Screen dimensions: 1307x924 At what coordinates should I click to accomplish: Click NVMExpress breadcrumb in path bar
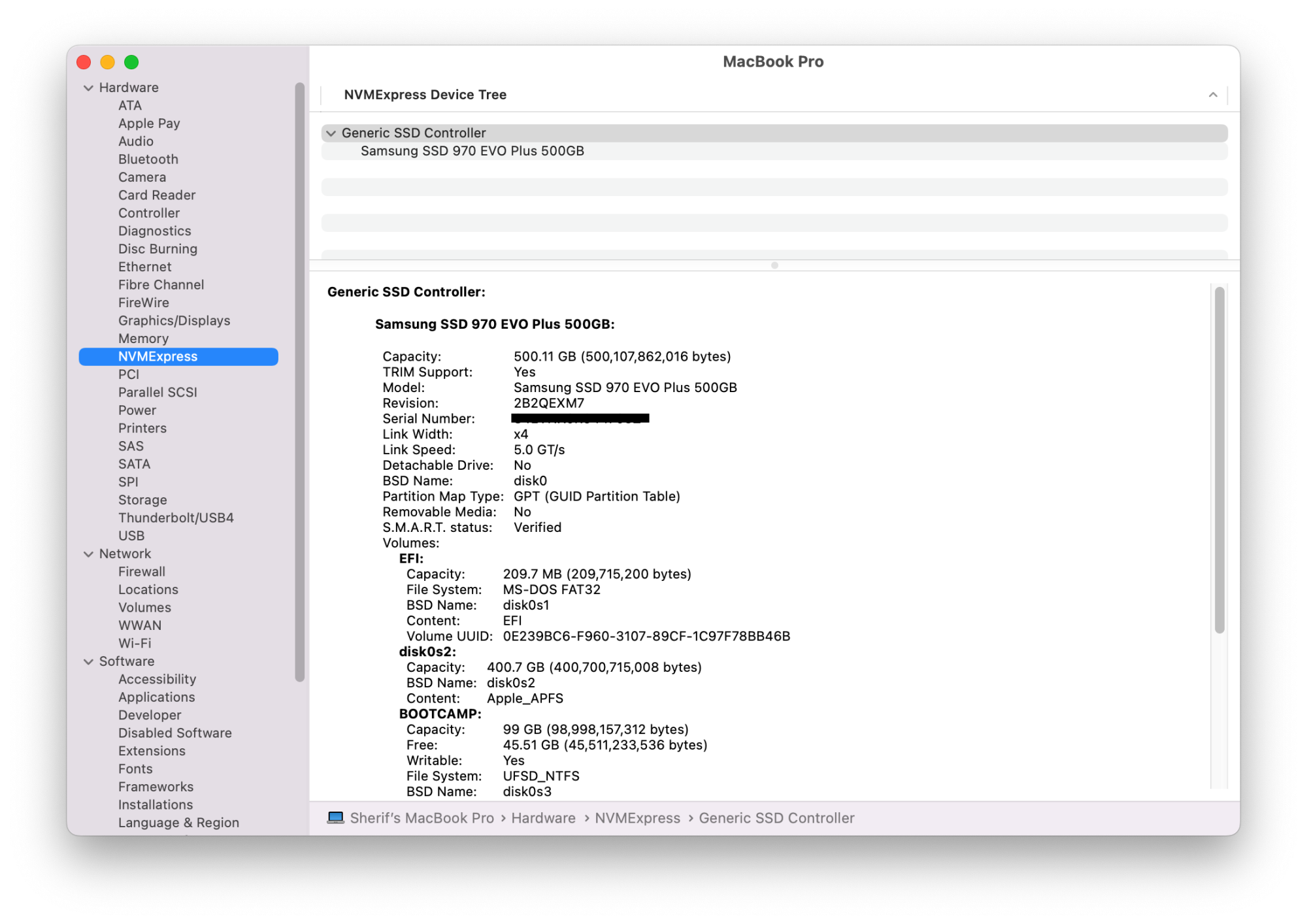coord(637,818)
